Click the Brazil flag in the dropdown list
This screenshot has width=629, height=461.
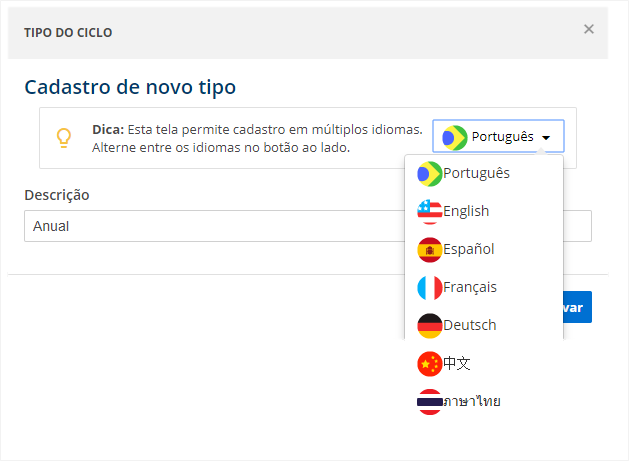(430, 174)
